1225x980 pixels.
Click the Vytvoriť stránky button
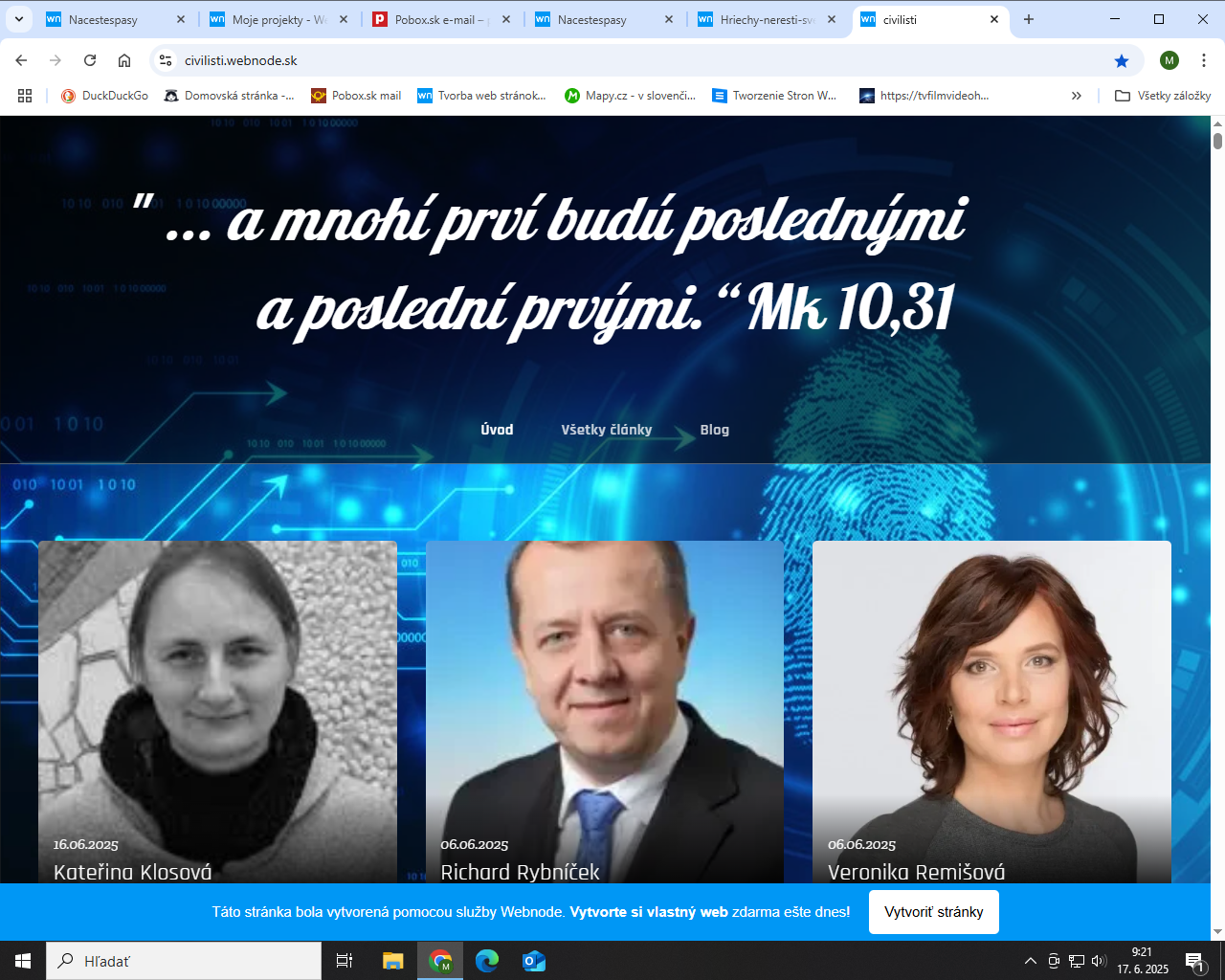point(934,912)
